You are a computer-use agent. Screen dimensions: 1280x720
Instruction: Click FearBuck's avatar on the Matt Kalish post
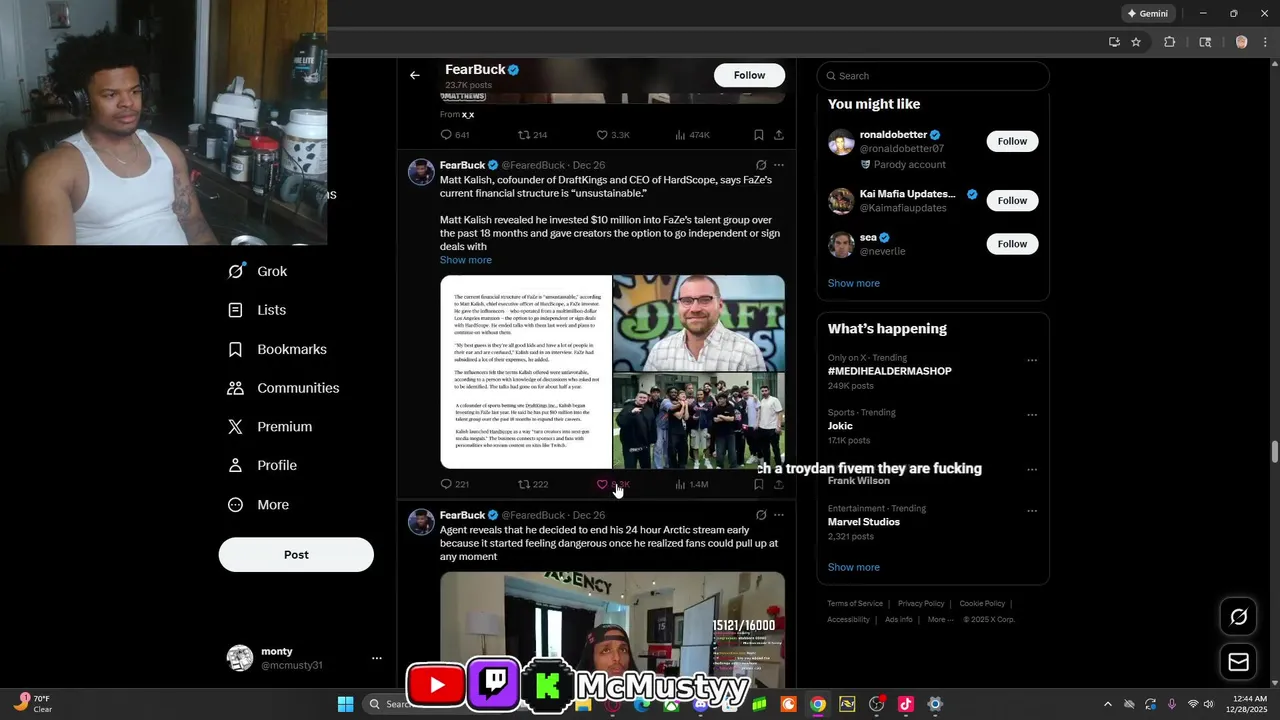[421, 172]
